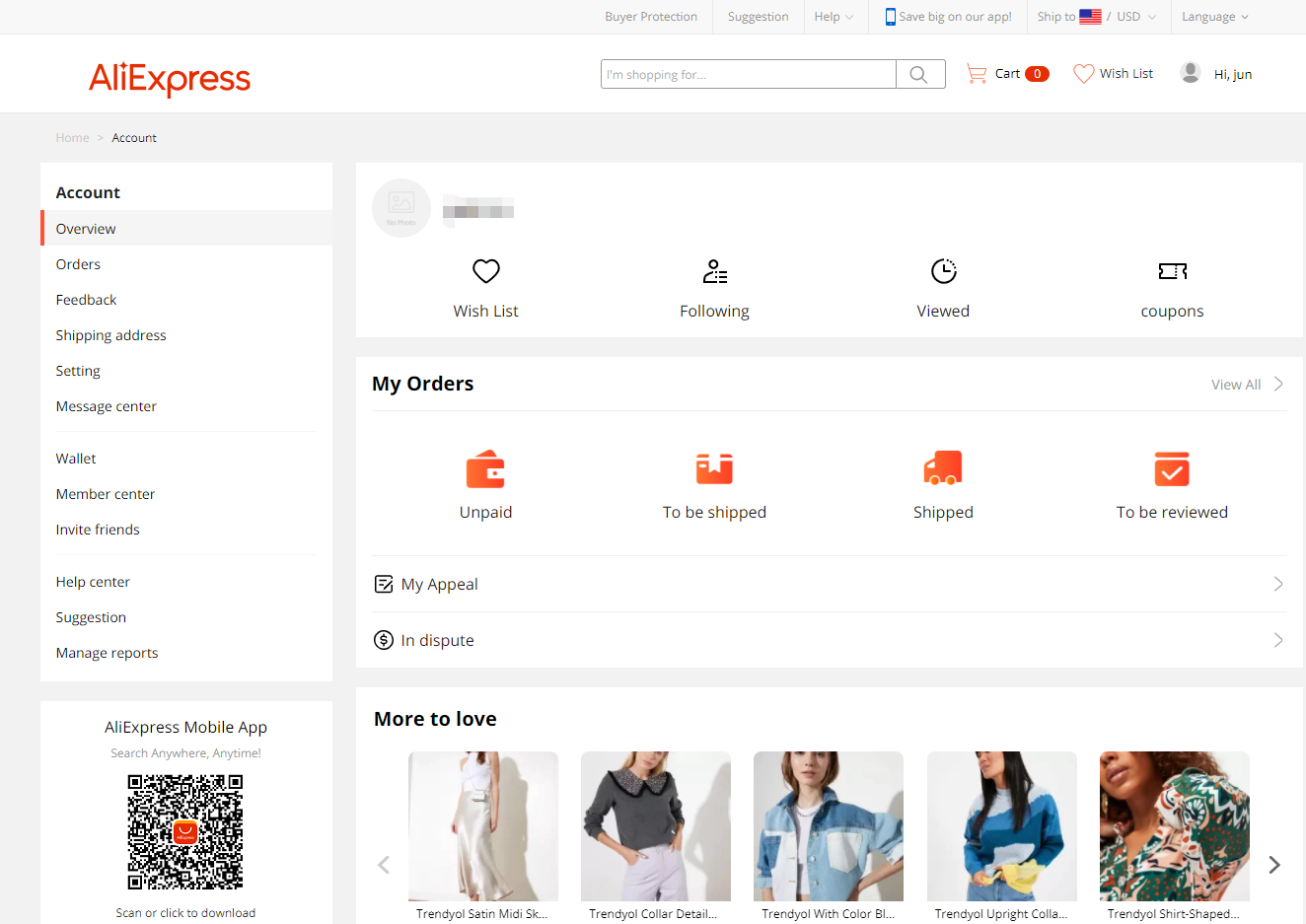Click the To be shipped box icon
1306x924 pixels.
pyautogui.click(x=714, y=468)
